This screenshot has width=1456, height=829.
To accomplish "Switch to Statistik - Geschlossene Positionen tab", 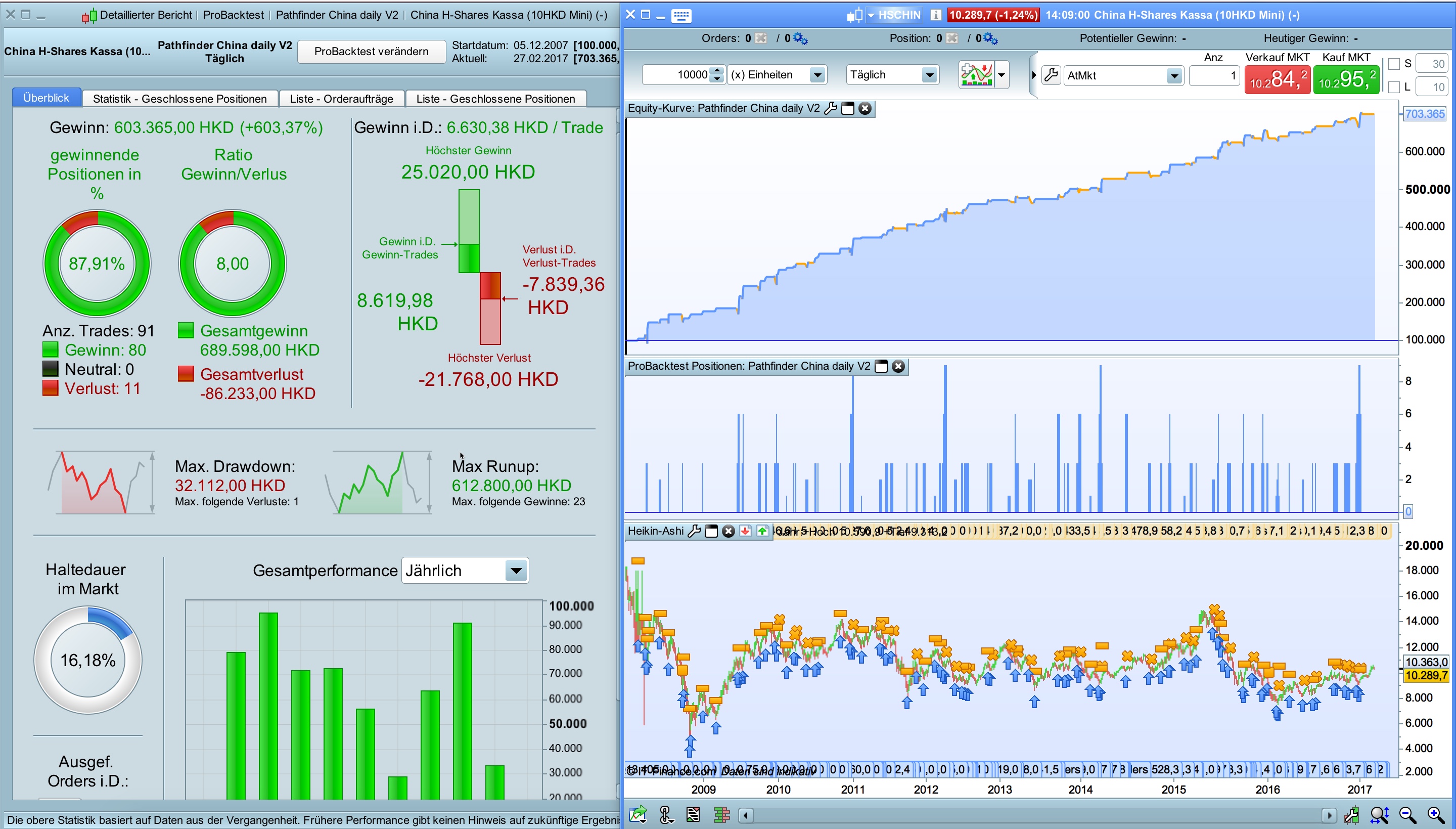I will [180, 99].
